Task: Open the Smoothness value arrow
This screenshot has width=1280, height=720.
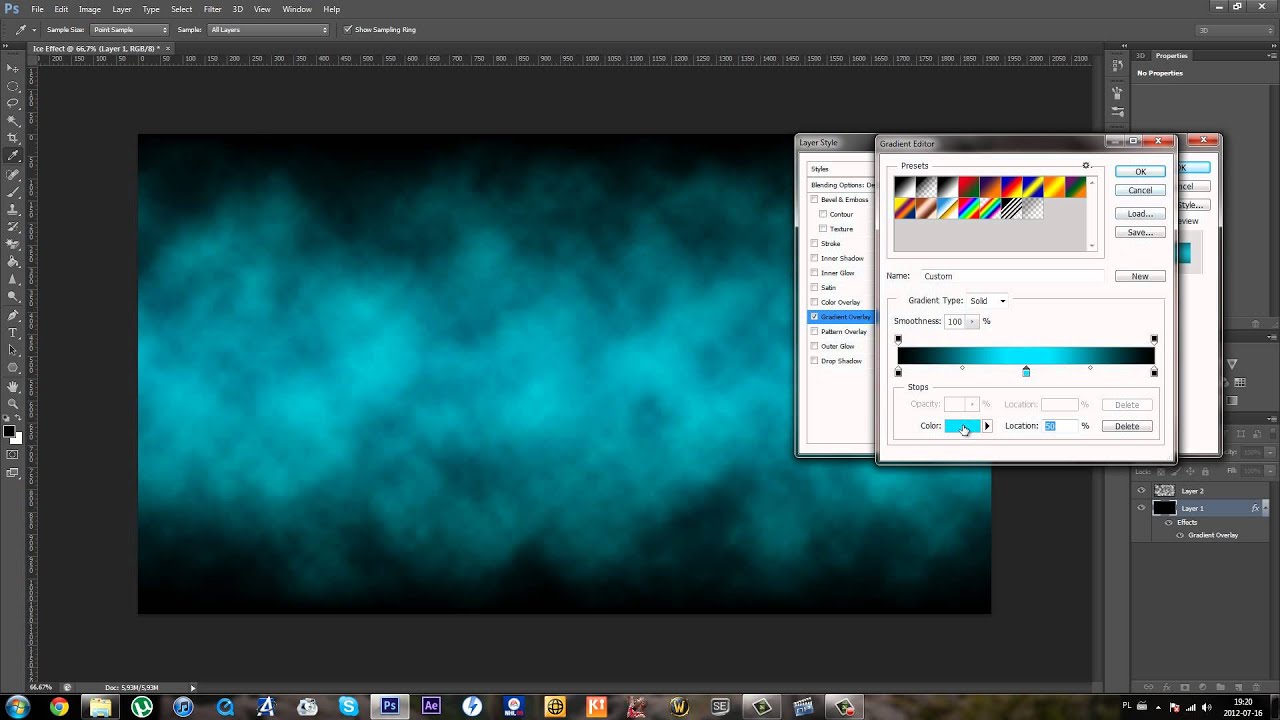Action: point(972,322)
